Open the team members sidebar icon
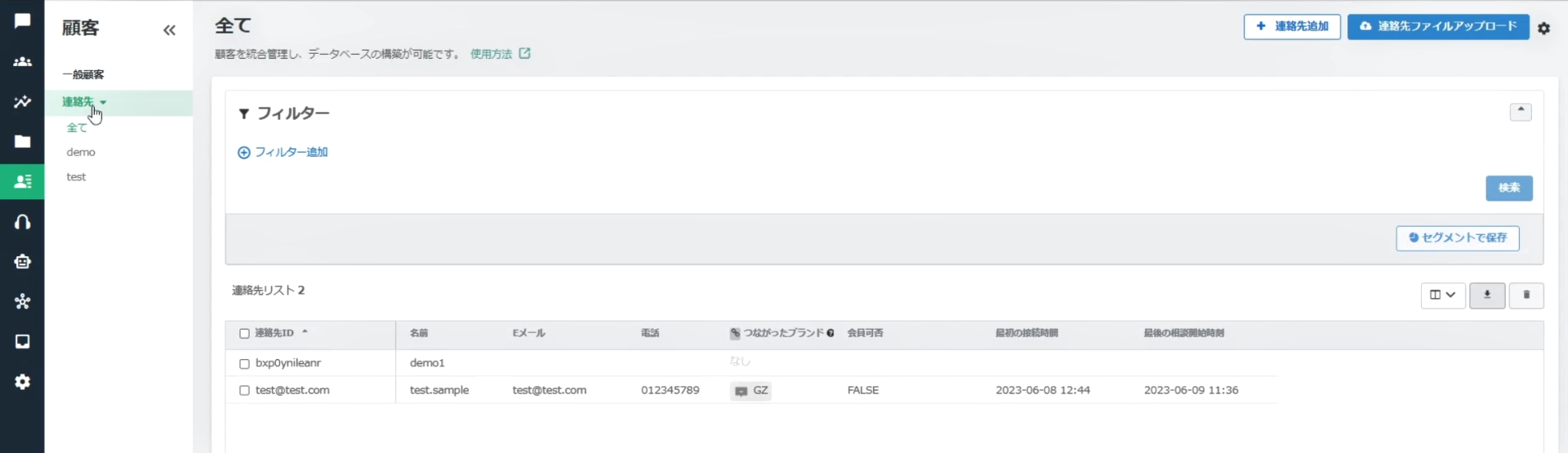This screenshot has width=1568, height=453. pos(22,61)
